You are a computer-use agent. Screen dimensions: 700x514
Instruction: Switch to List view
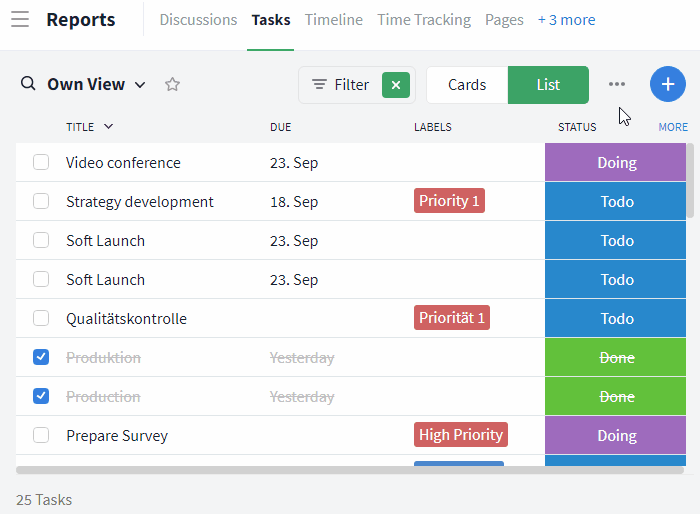(x=548, y=85)
